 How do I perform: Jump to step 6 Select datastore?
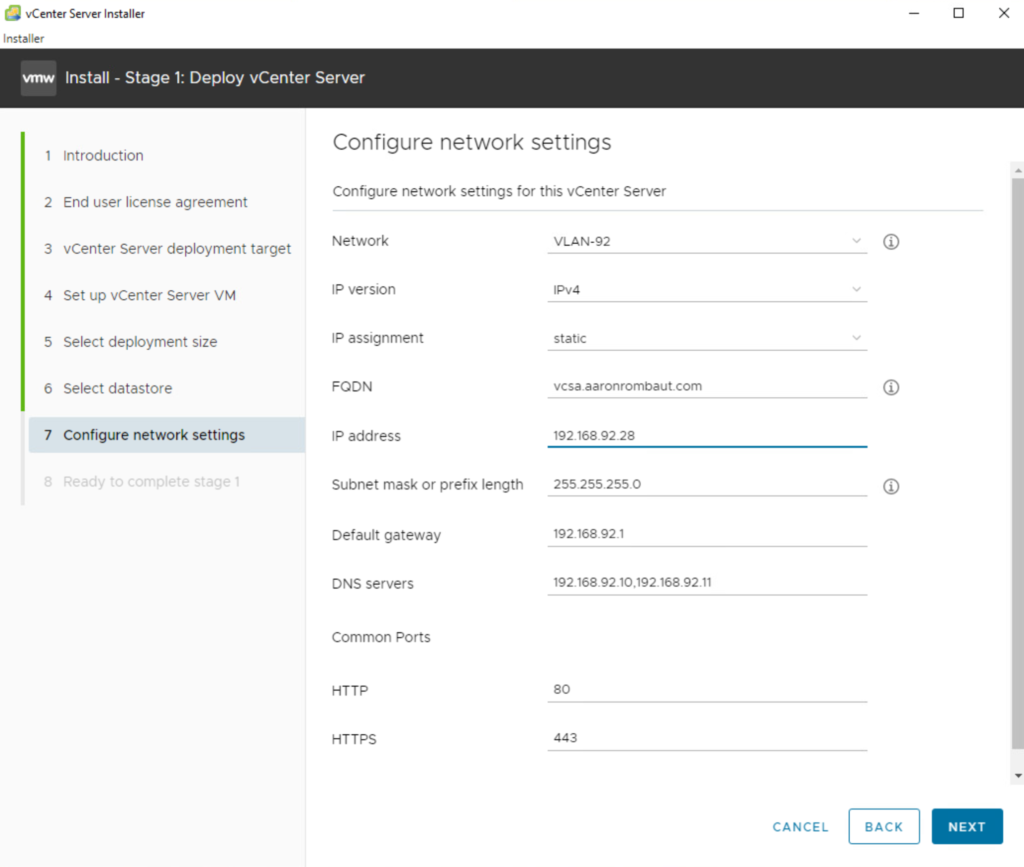pyautogui.click(x=117, y=389)
